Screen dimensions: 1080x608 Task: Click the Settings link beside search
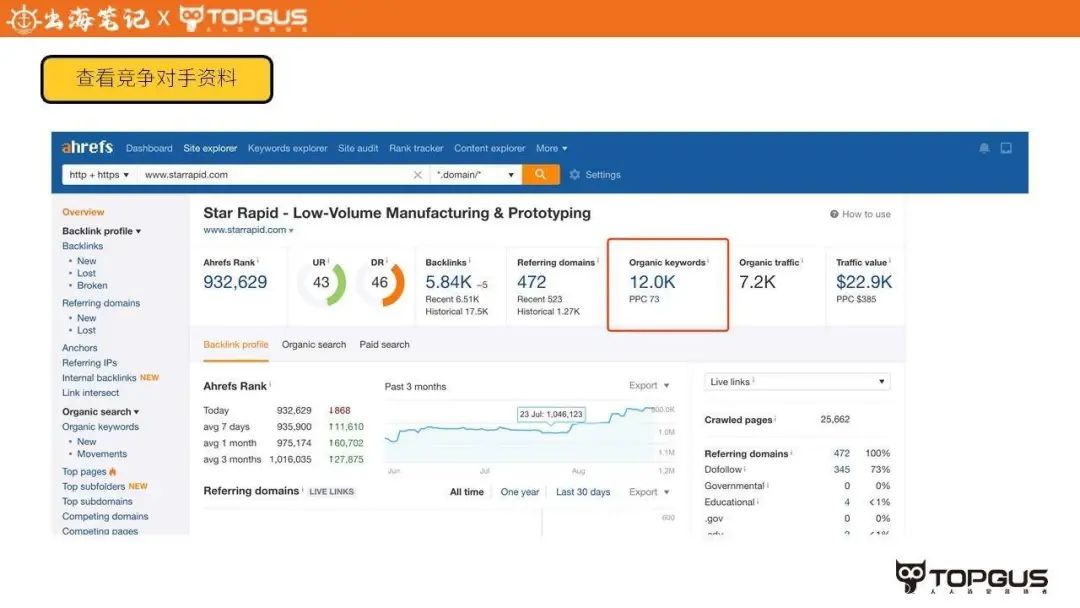coord(603,175)
